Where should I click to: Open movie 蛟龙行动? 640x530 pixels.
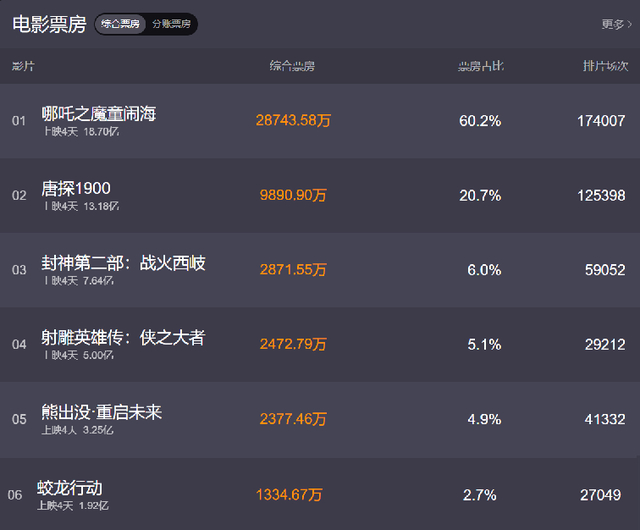[70, 487]
